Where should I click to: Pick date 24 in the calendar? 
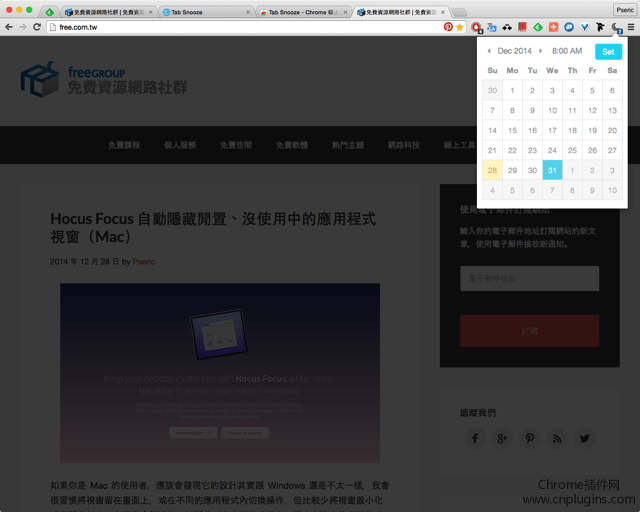pyautogui.click(x=552, y=150)
